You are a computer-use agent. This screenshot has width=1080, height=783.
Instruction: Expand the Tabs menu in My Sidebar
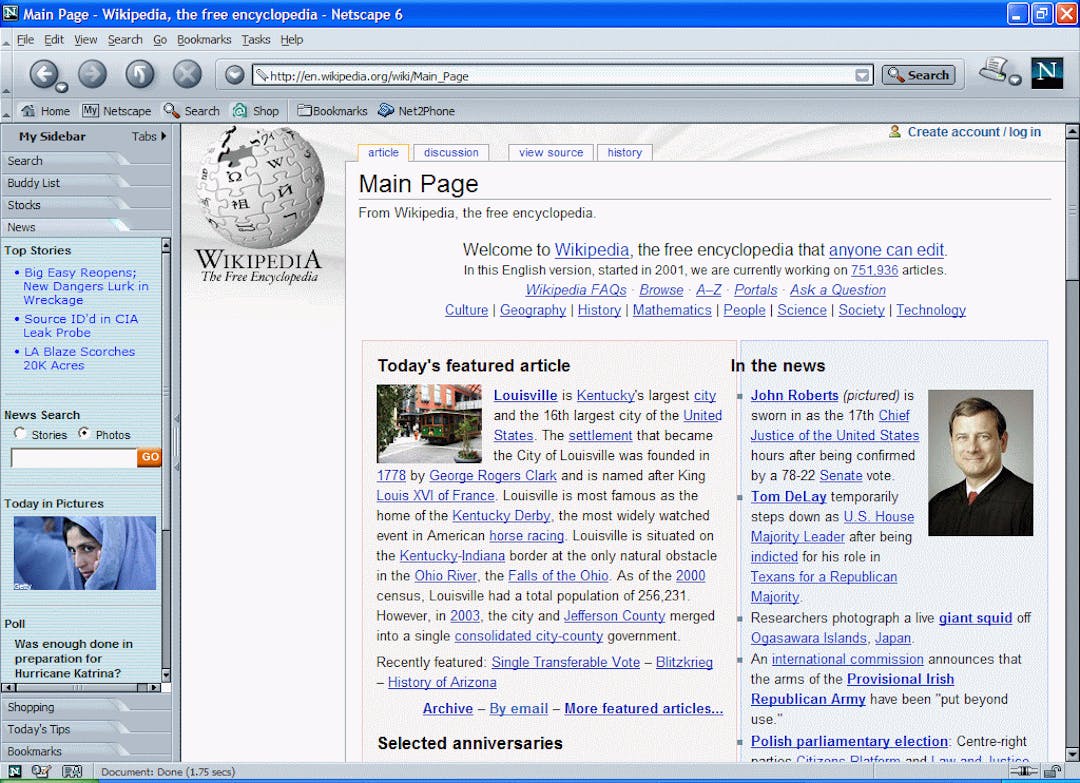[146, 136]
